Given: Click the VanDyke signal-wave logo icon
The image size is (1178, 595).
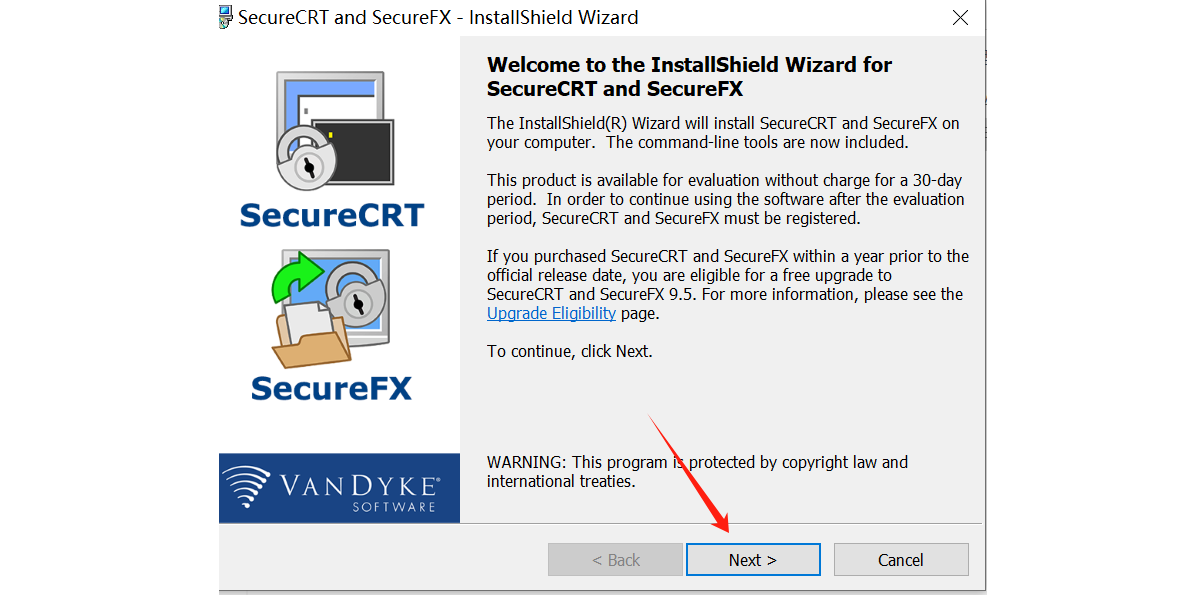Looking at the screenshot, I should (247, 486).
